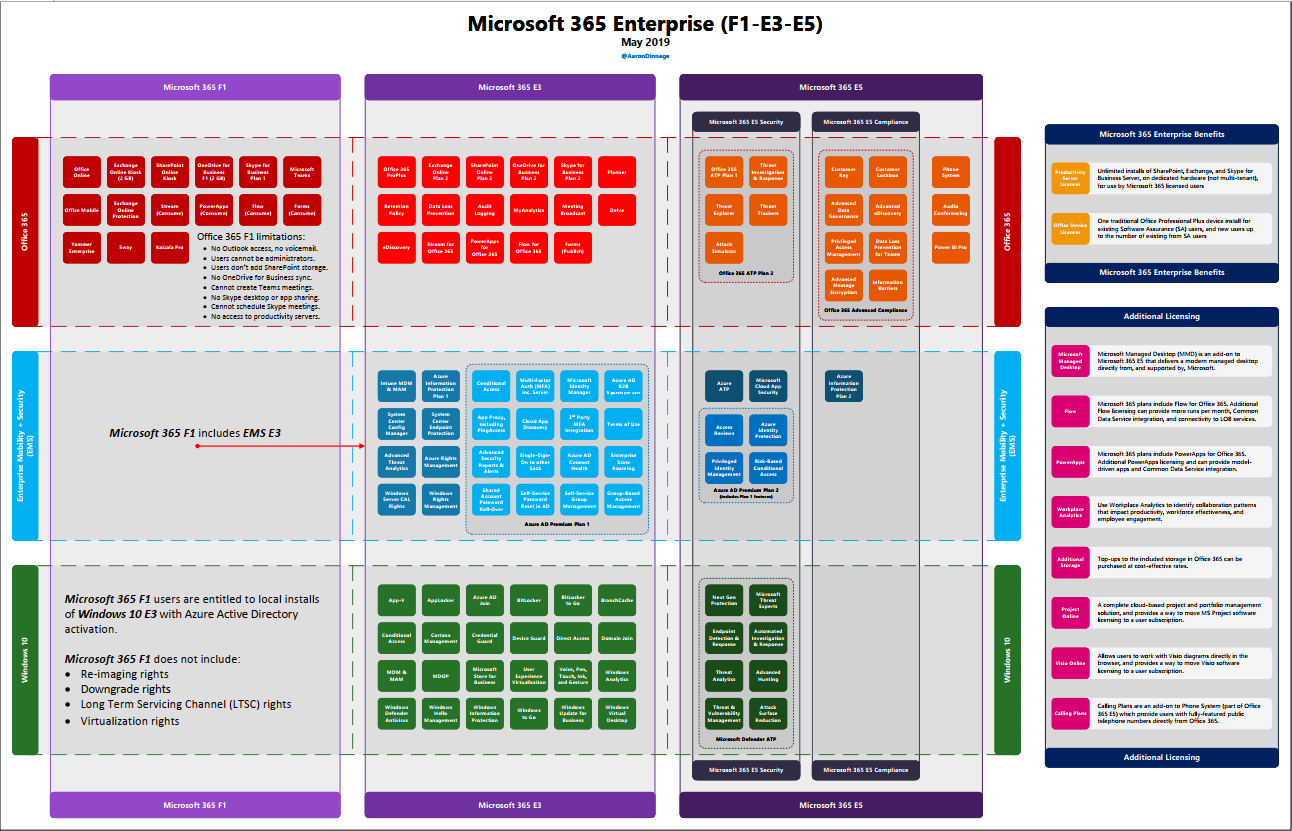This screenshot has width=1292, height=831.
Task: Click the Microsoft Threat Experts tile
Action: click(x=768, y=600)
